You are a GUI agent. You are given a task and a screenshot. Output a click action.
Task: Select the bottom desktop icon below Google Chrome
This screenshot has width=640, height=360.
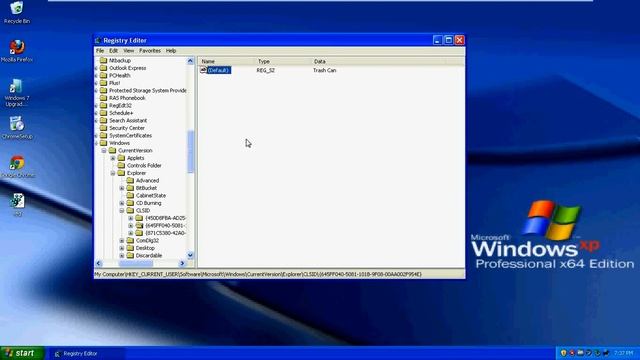click(x=17, y=201)
